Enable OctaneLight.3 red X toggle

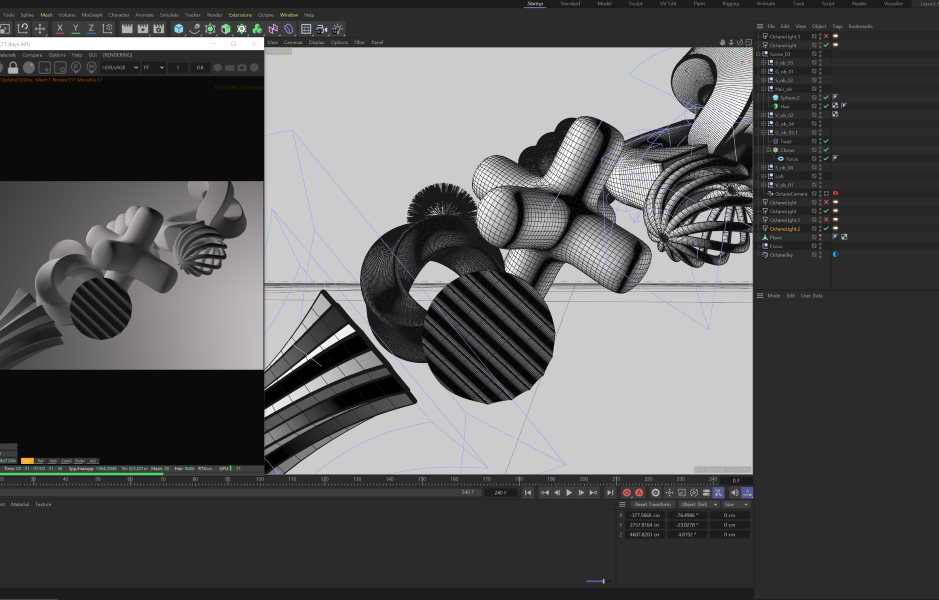coord(826,37)
